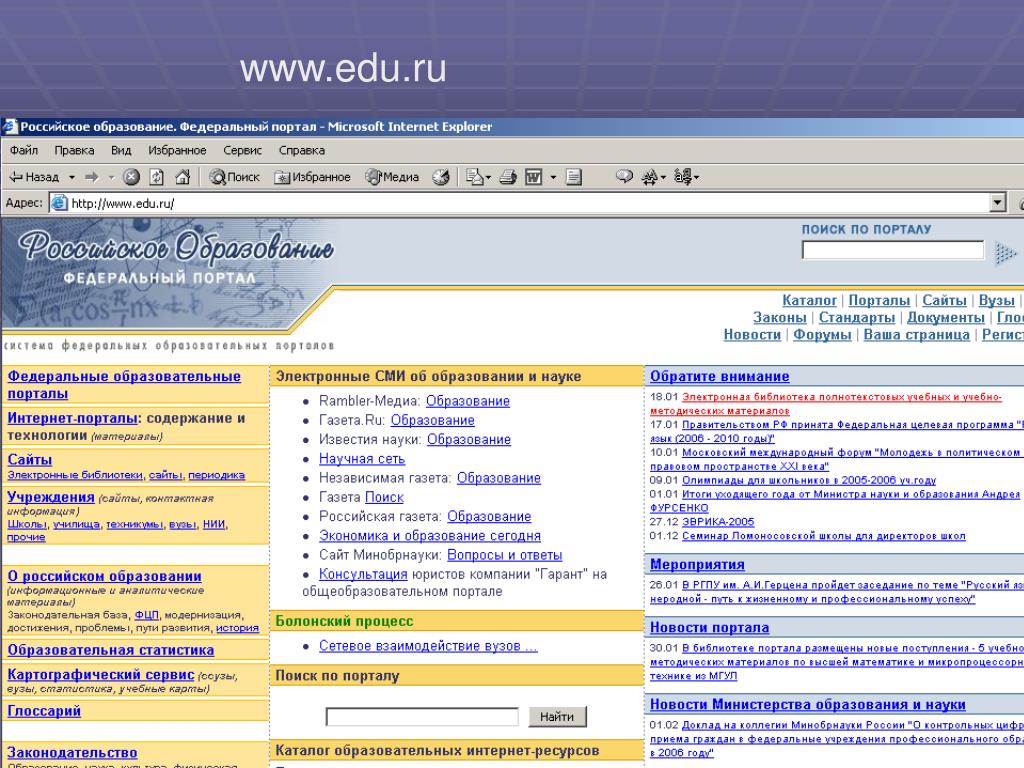Viewport: 1024px width, 768px height.
Task: Open the Вопросы и ответы link
Action: click(504, 555)
